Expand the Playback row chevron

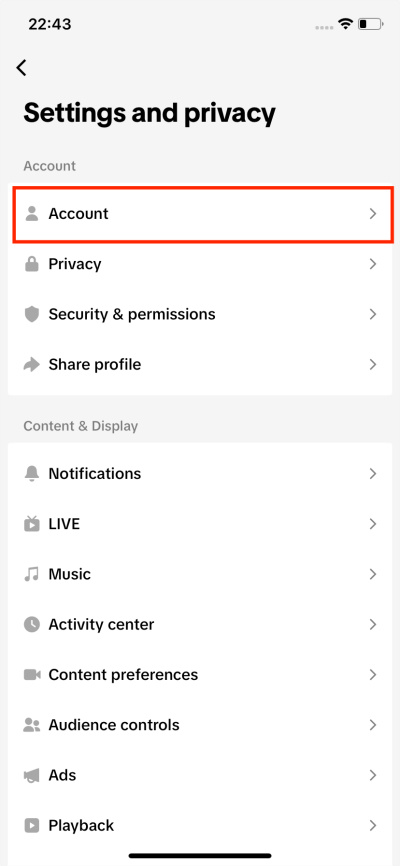[373, 826]
